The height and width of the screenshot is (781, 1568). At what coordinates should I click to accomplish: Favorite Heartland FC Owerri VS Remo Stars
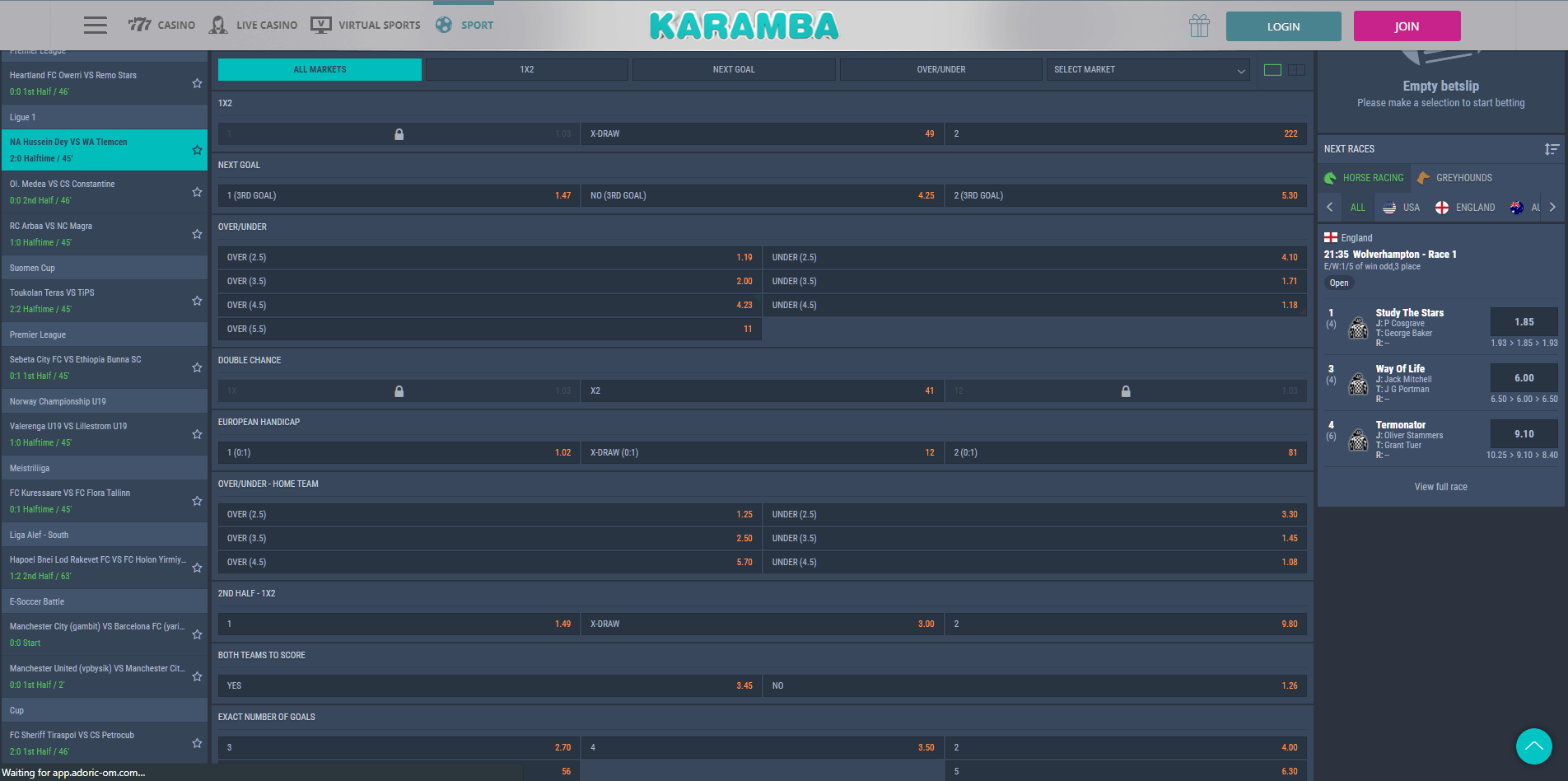[x=197, y=83]
